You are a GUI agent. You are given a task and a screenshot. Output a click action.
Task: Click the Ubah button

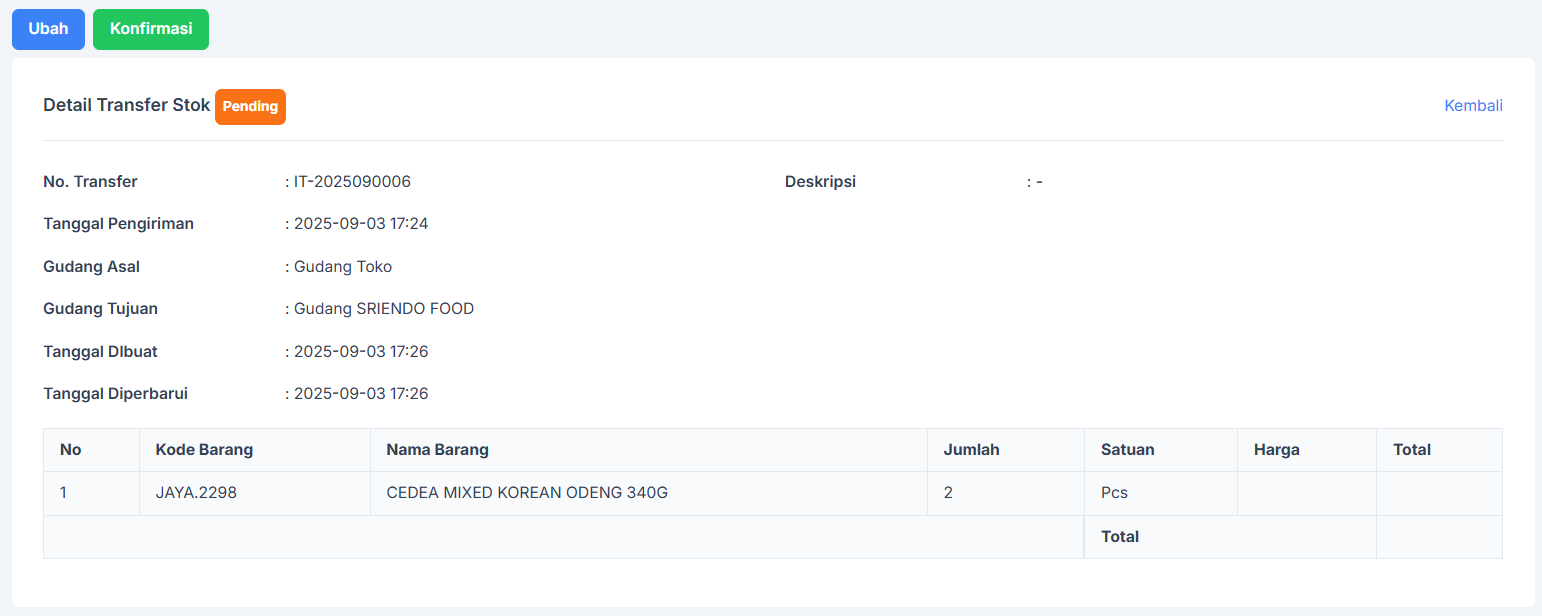pos(48,29)
